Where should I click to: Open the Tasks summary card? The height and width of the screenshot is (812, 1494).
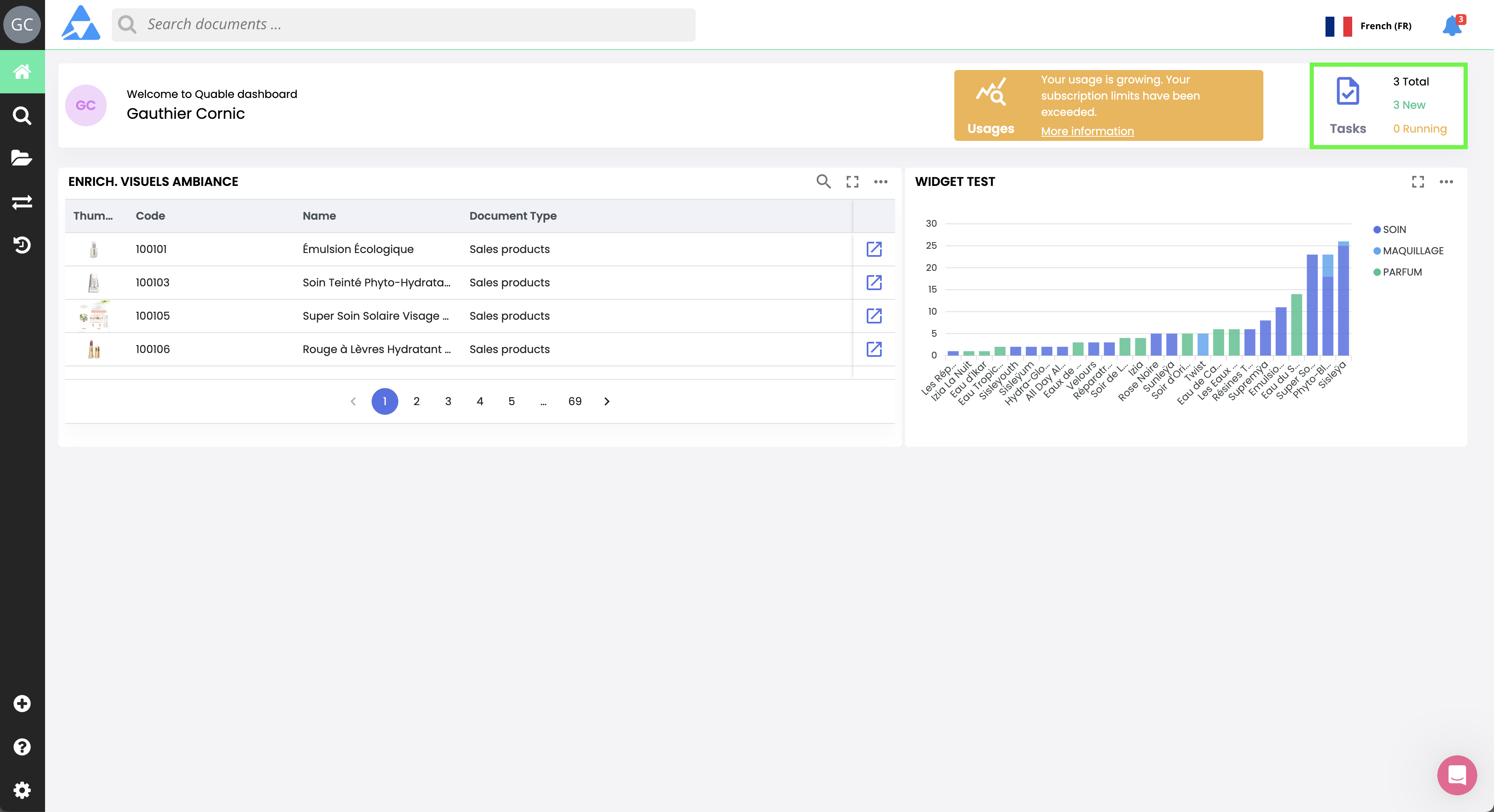pyautogui.click(x=1388, y=105)
